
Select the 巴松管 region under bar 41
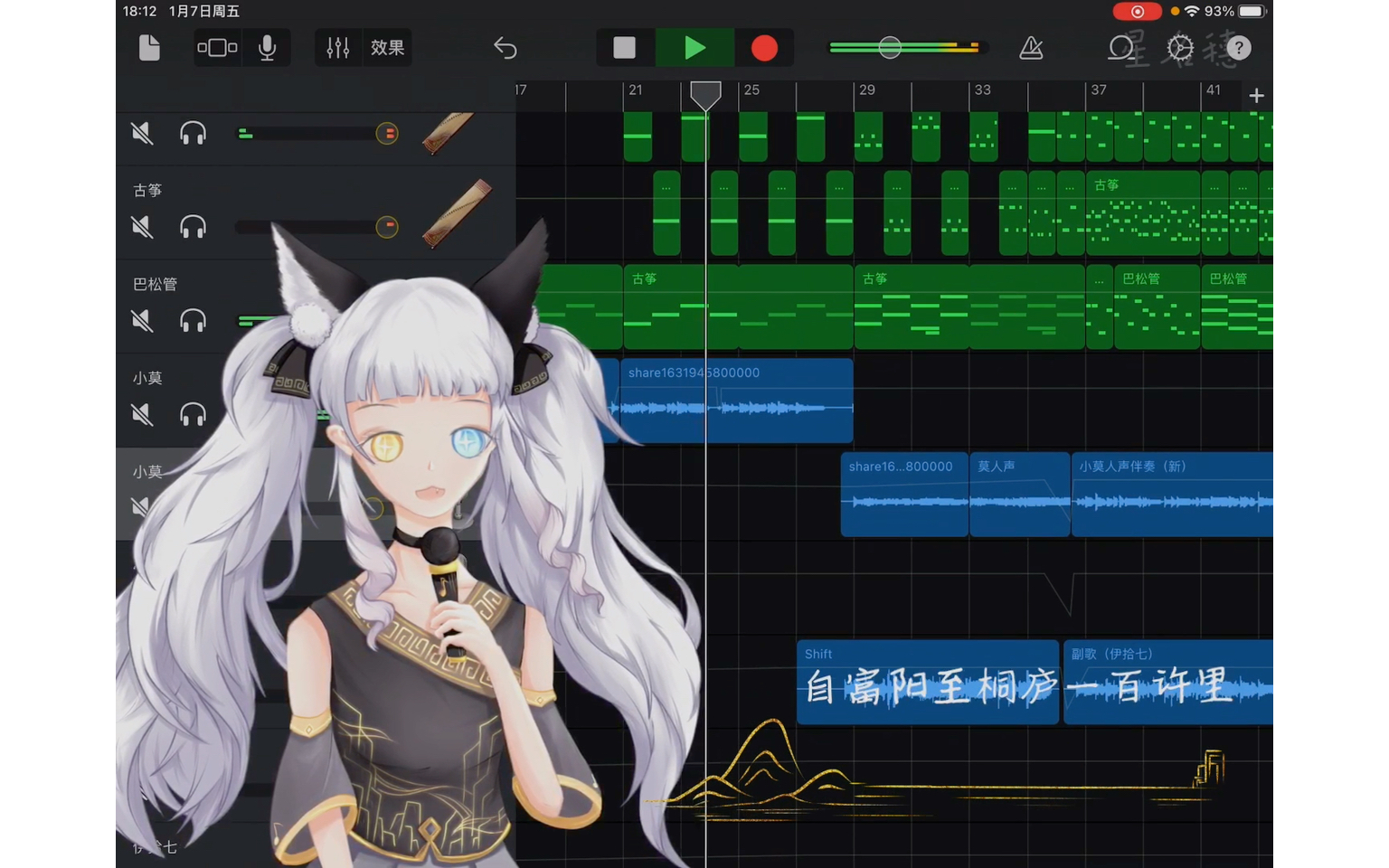pyautogui.click(x=1237, y=307)
